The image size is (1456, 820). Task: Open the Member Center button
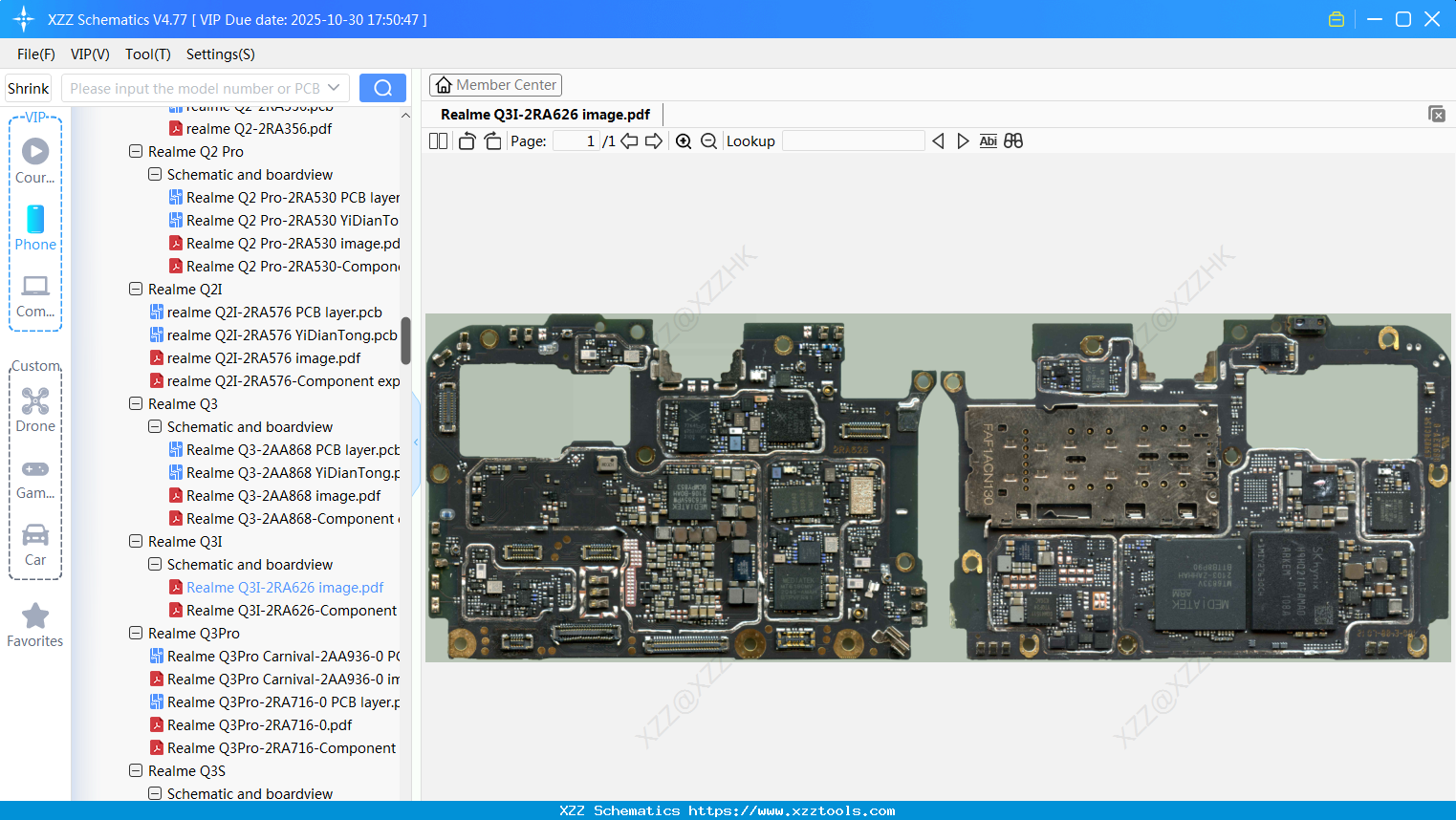495,85
